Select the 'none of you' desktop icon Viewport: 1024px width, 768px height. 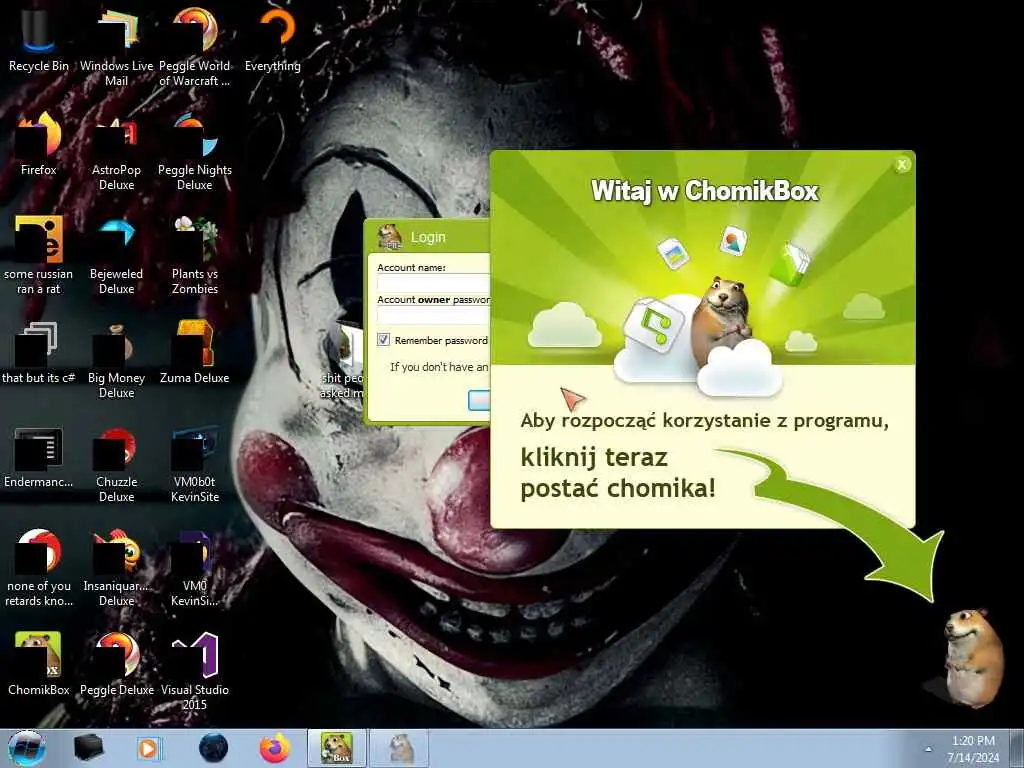tap(39, 567)
